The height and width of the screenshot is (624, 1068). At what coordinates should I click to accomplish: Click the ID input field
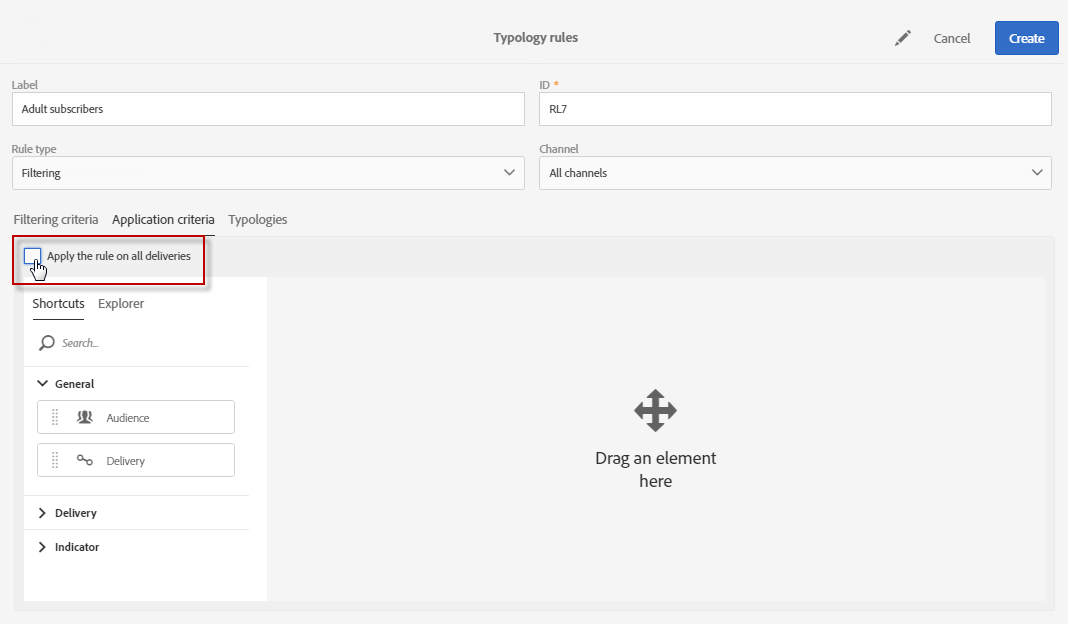(795, 109)
